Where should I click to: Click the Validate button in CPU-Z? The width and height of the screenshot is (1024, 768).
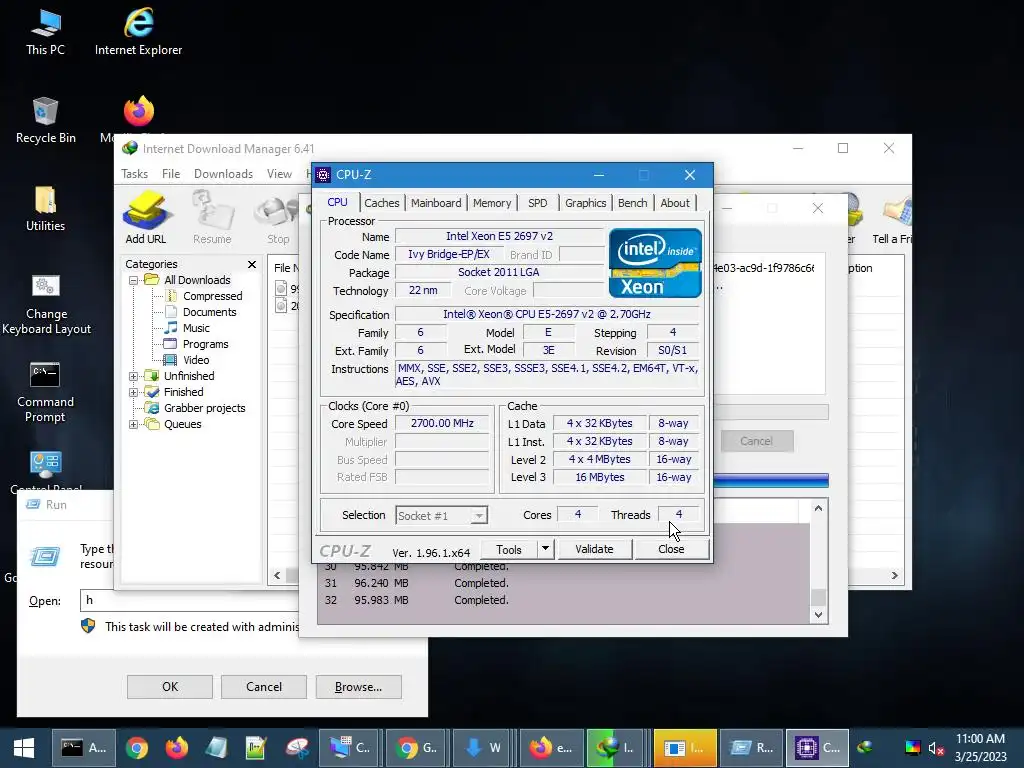click(594, 549)
